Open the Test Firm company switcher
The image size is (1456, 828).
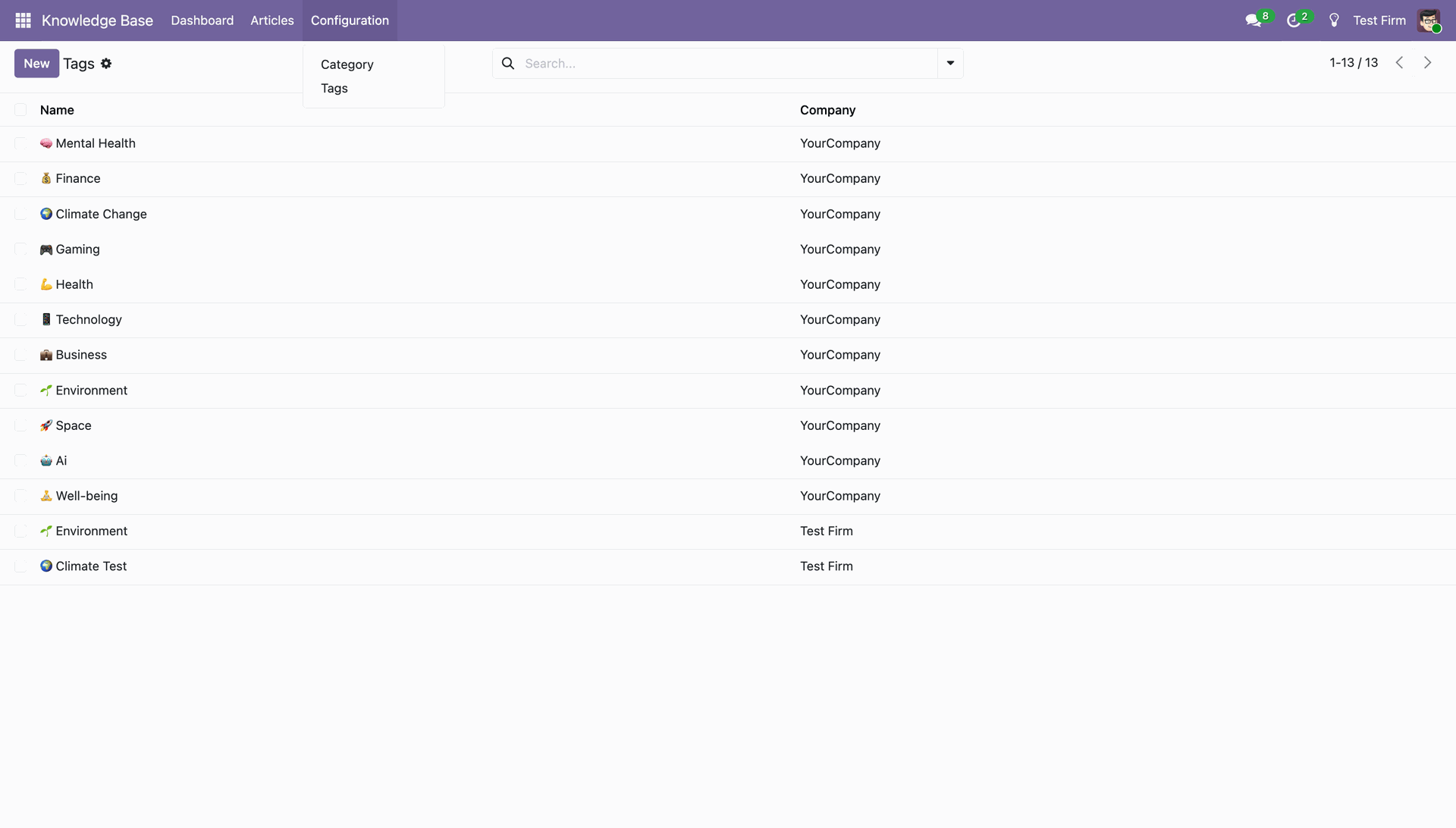point(1379,20)
